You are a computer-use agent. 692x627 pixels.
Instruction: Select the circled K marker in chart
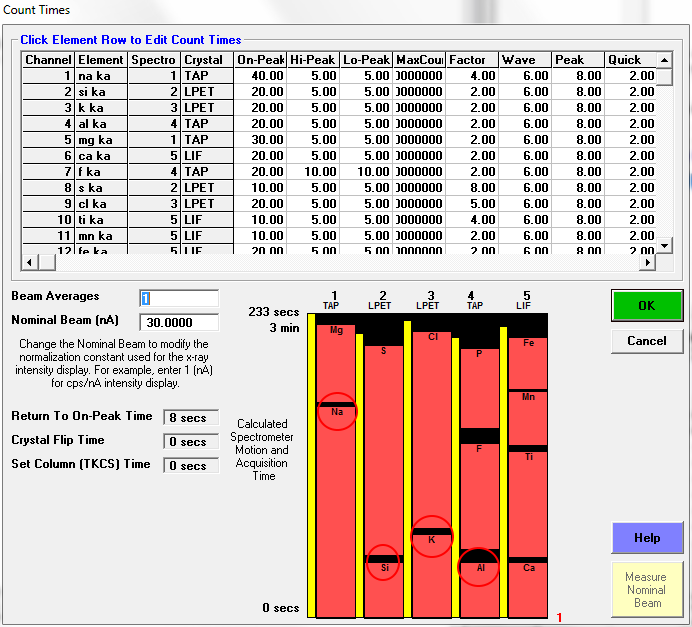click(431, 538)
